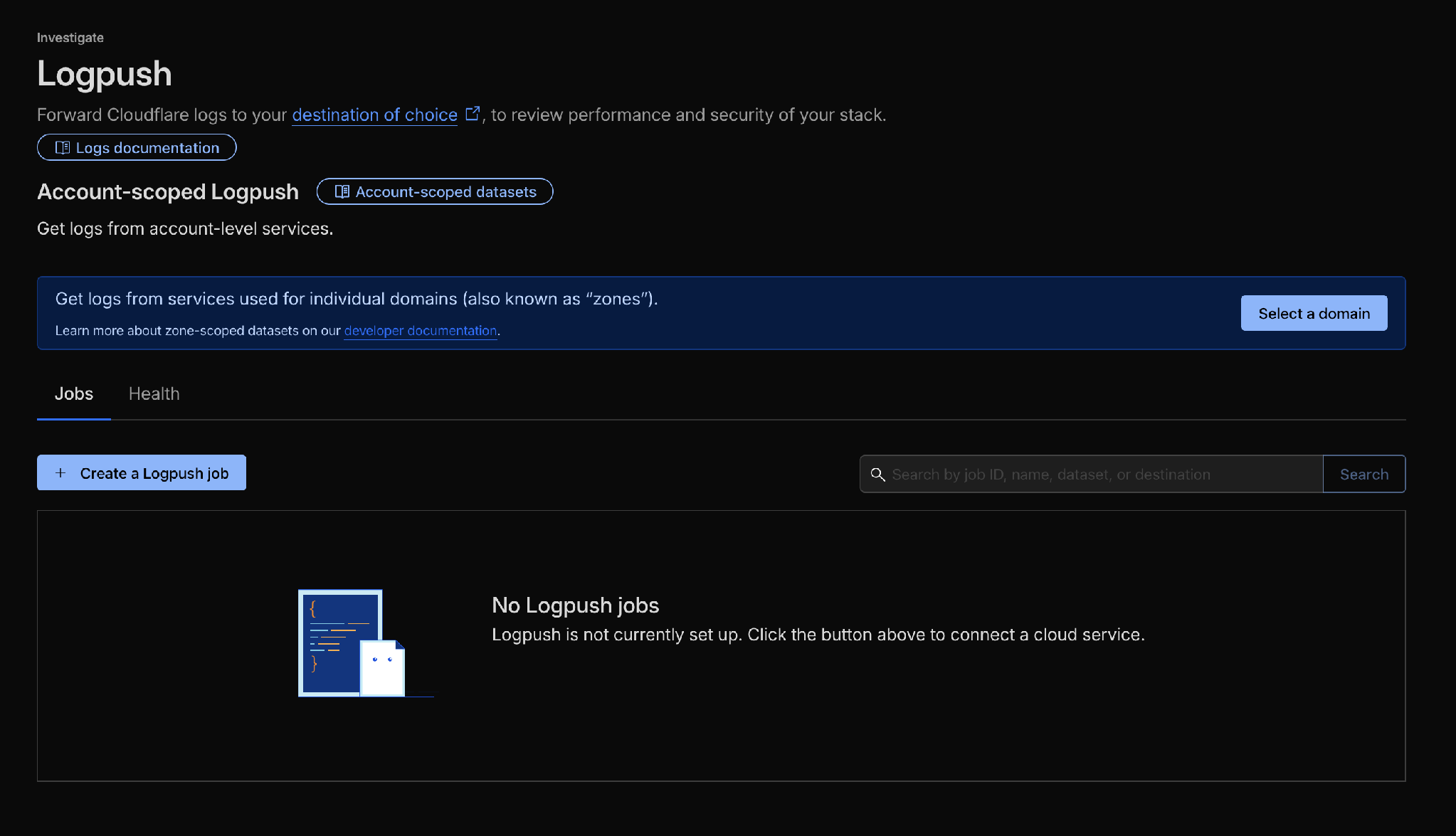The image size is (1456, 836).
Task: Click 'Logpush is not currently set up' message
Action: (x=818, y=635)
